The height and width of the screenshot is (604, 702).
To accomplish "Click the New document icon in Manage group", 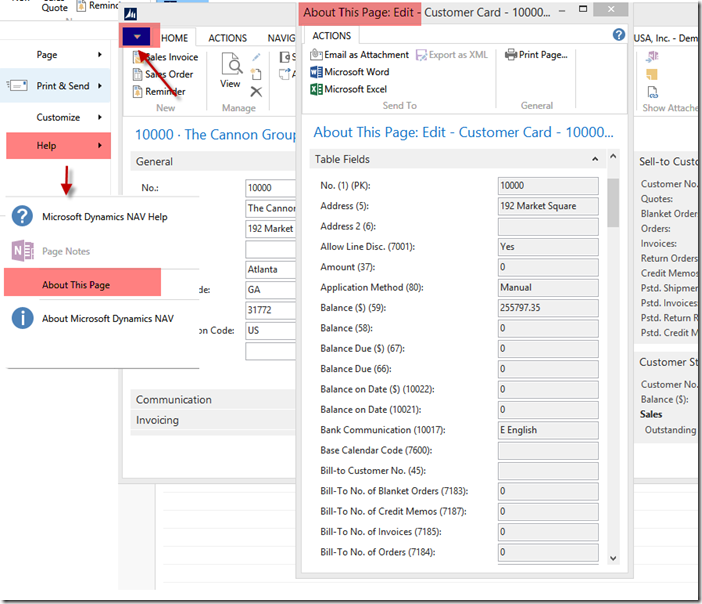I will [x=256, y=74].
